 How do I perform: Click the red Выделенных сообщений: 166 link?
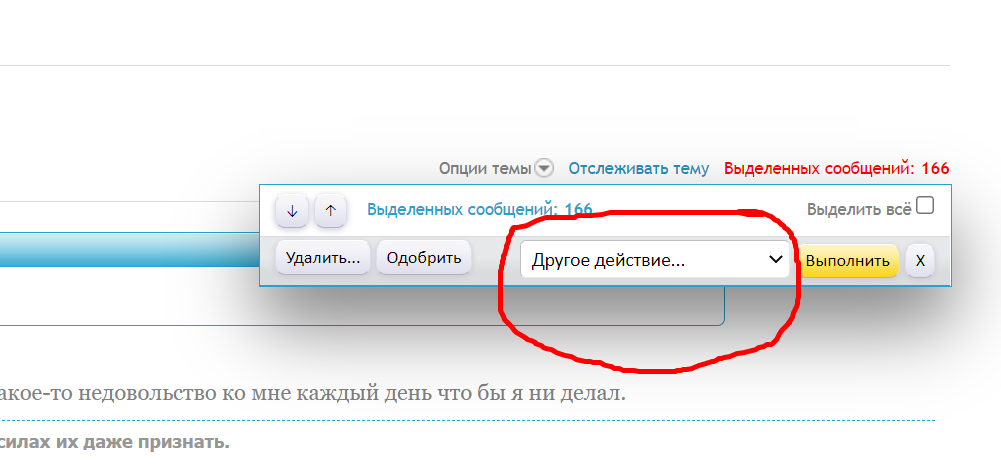836,168
